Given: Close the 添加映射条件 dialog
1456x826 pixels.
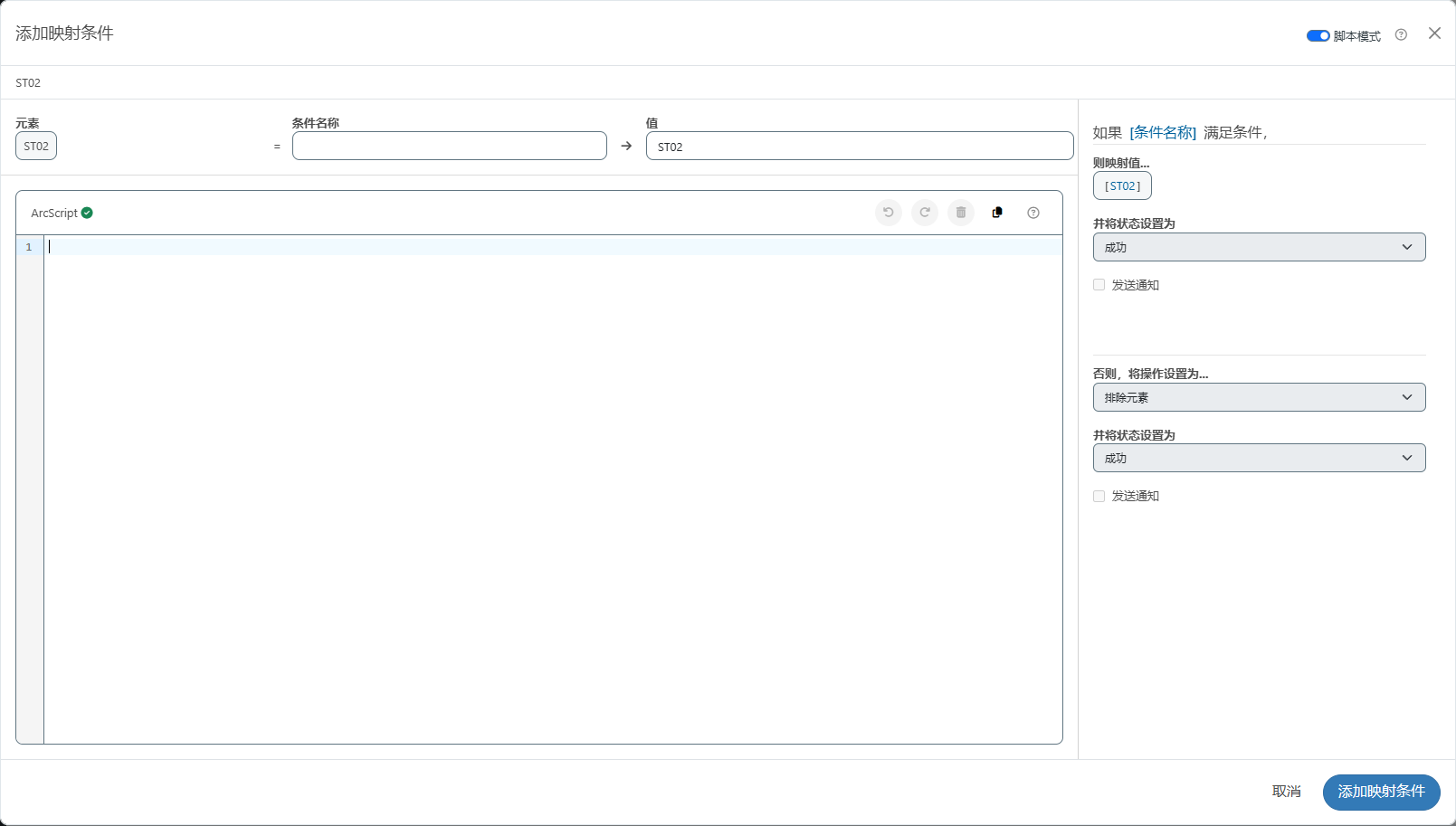Looking at the screenshot, I should [1434, 33].
